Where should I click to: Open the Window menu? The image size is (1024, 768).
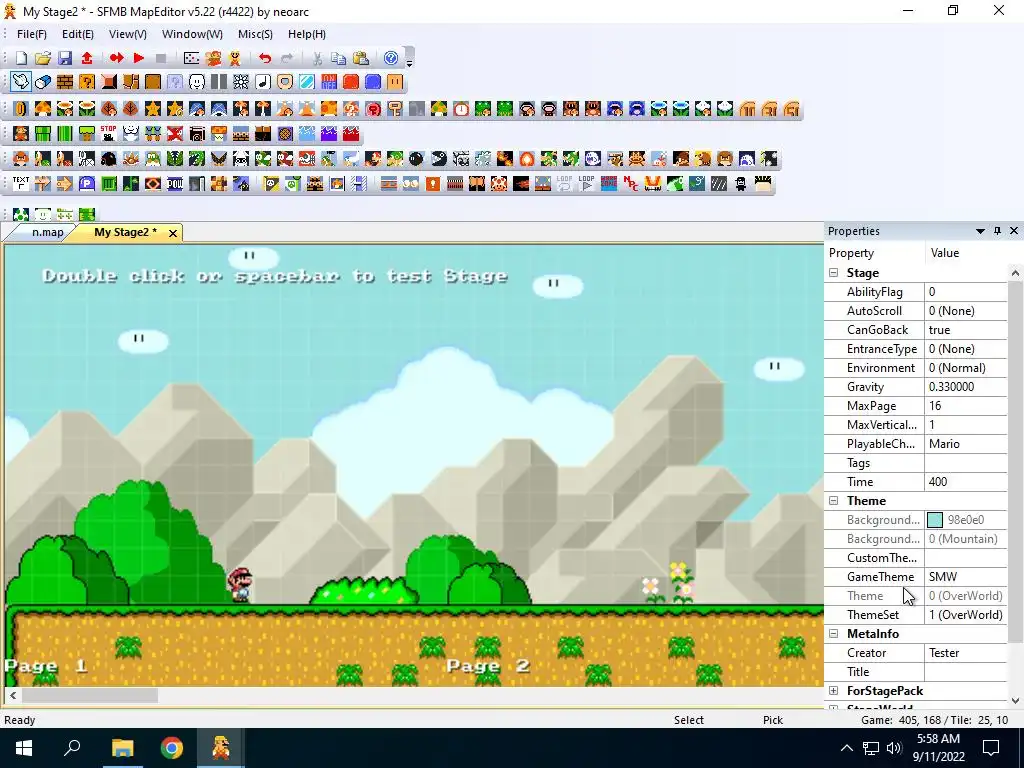coord(192,34)
